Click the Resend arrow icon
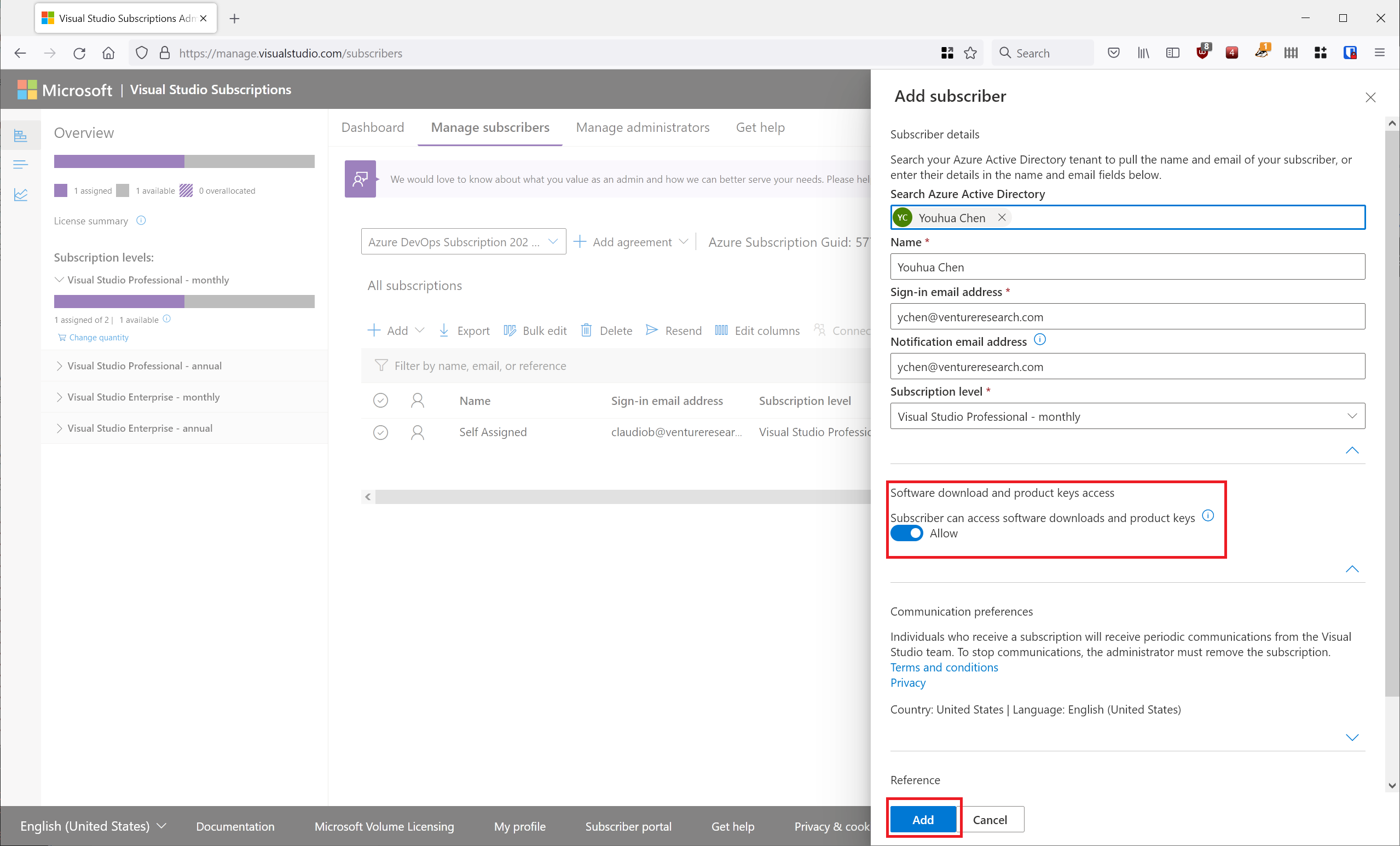Screen dimensions: 1400x846 [652, 330]
